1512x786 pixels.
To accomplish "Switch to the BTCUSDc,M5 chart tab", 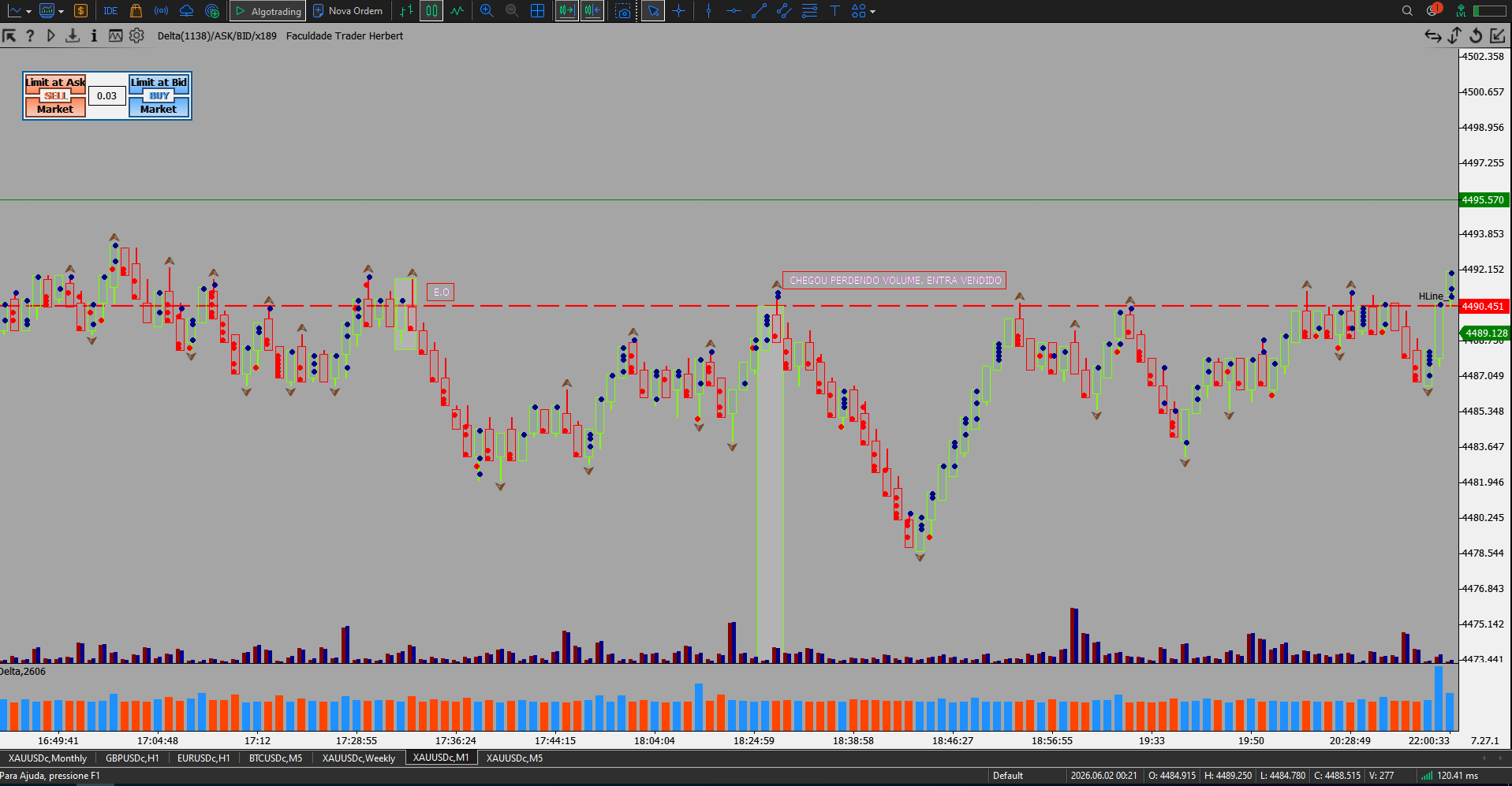I will coord(275,758).
